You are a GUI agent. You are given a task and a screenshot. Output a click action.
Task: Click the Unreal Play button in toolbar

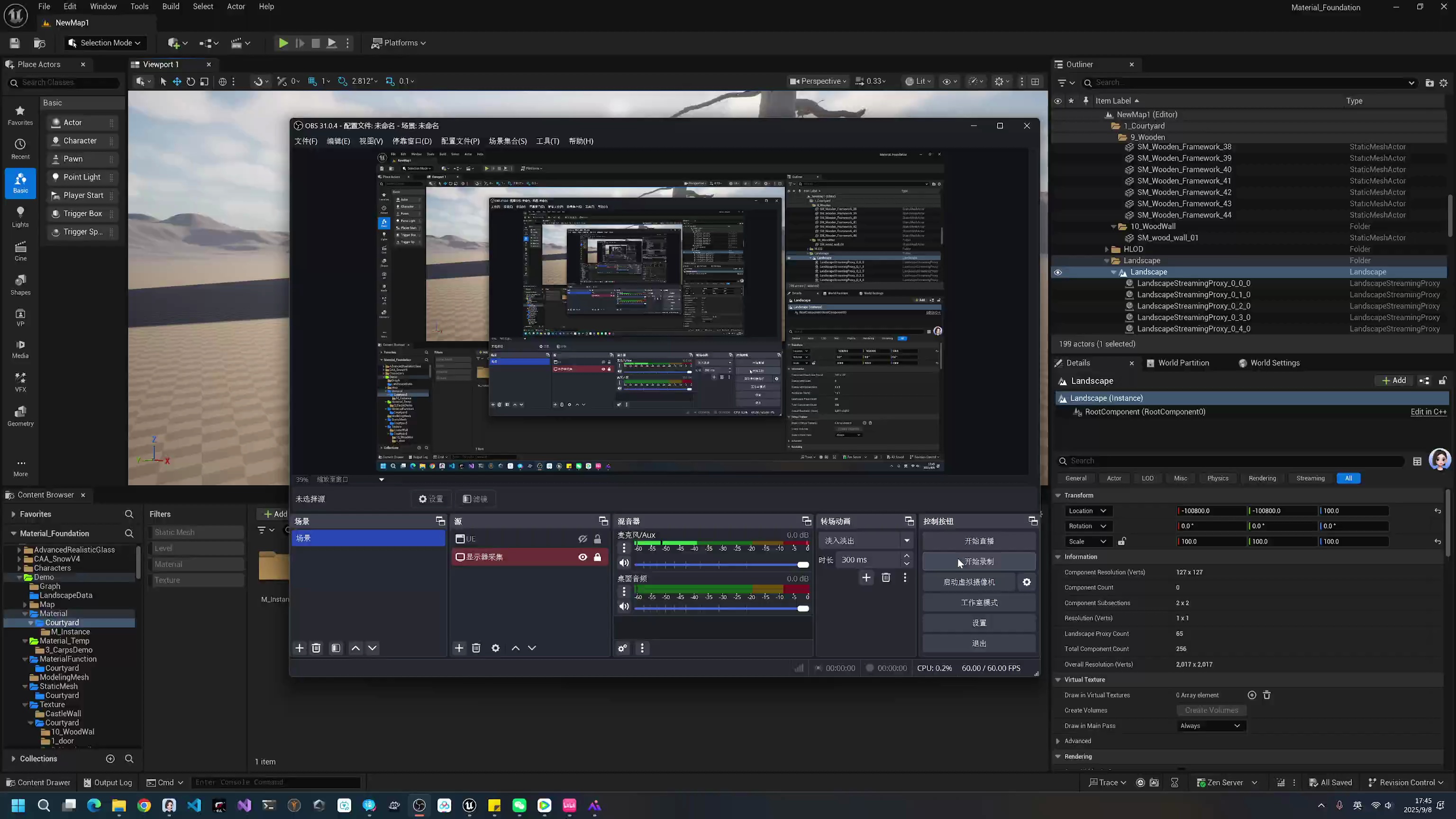click(x=283, y=43)
